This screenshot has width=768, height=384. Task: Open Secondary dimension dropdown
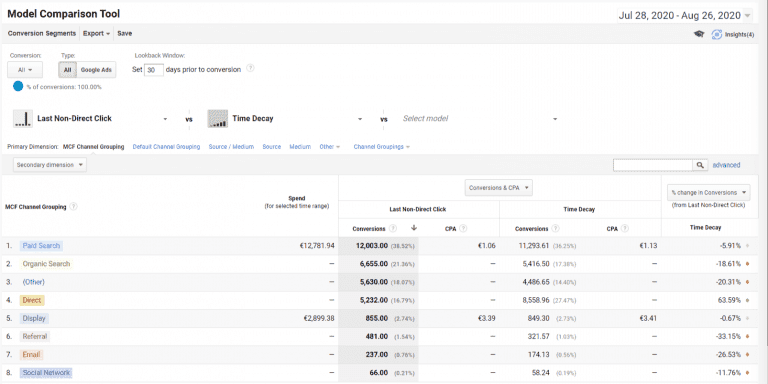click(x=50, y=165)
